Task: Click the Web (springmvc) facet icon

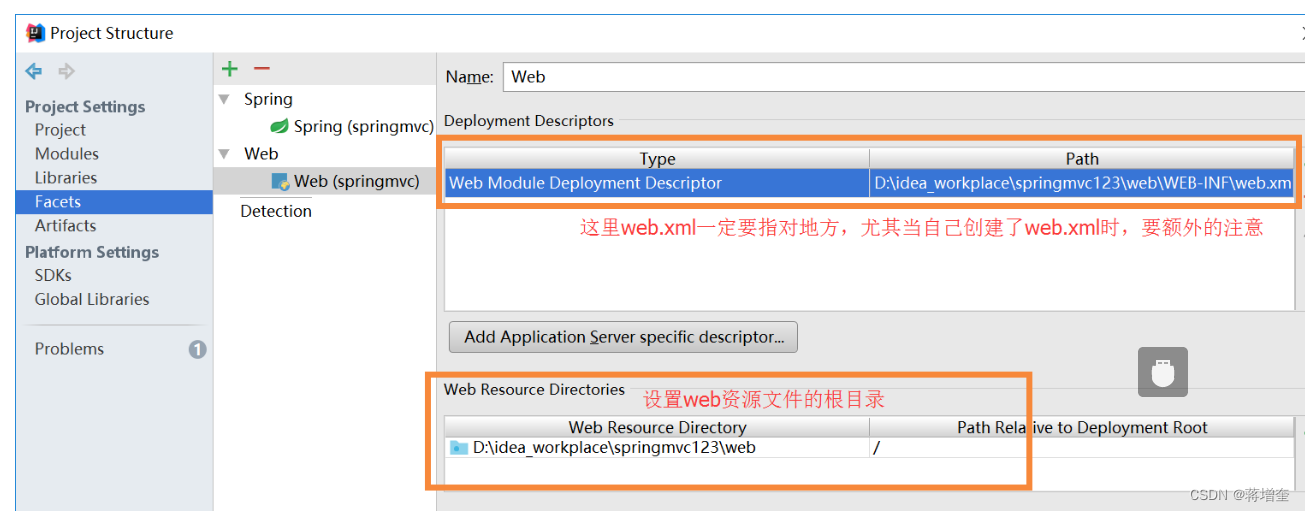Action: point(280,181)
